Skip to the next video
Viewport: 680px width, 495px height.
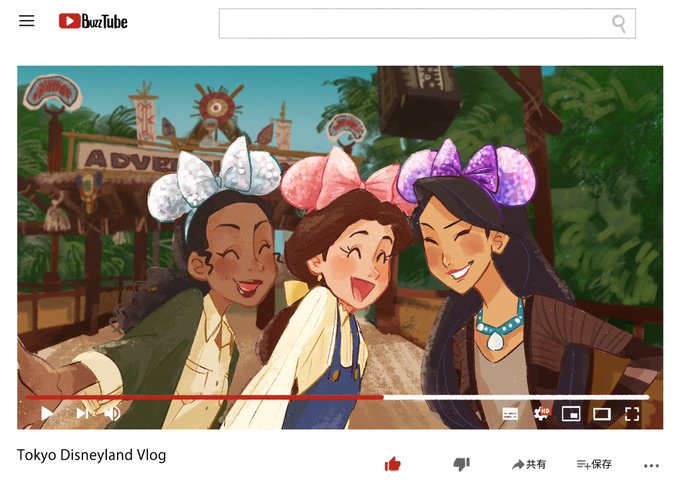(x=82, y=413)
